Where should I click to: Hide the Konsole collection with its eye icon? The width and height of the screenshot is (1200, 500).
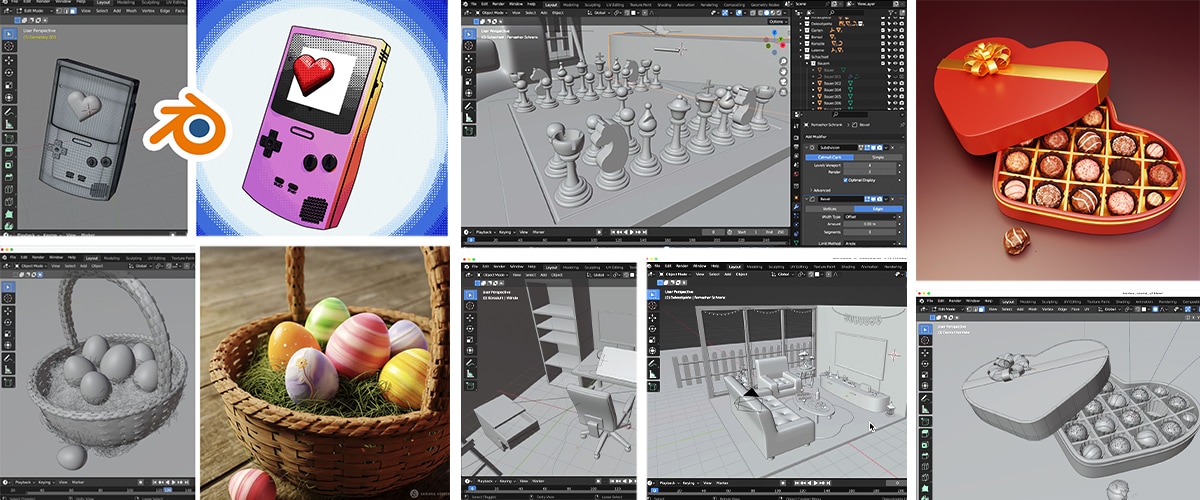(895, 43)
